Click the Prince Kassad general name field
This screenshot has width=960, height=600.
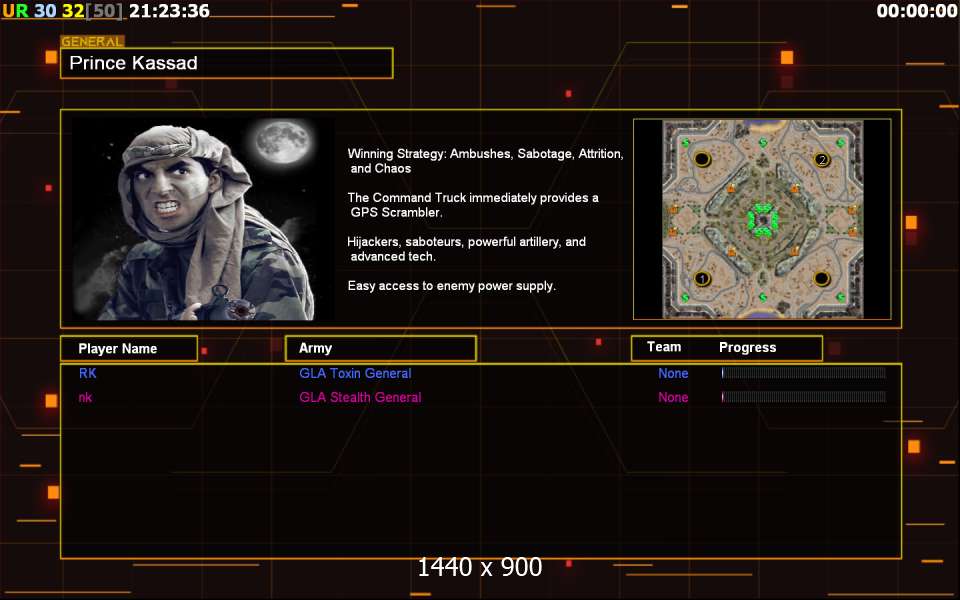(x=227, y=63)
